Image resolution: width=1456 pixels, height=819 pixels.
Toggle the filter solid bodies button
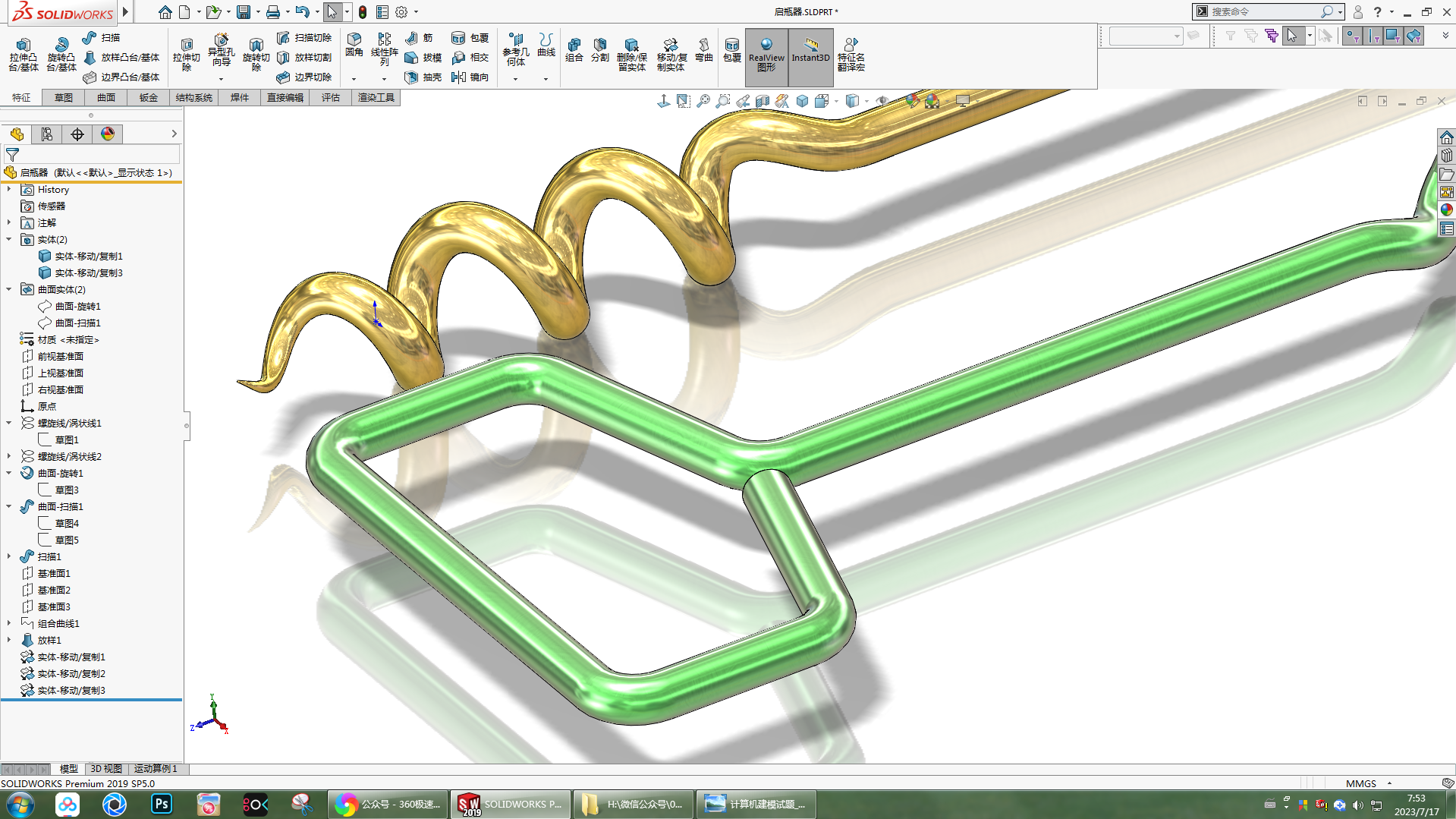point(1414,36)
